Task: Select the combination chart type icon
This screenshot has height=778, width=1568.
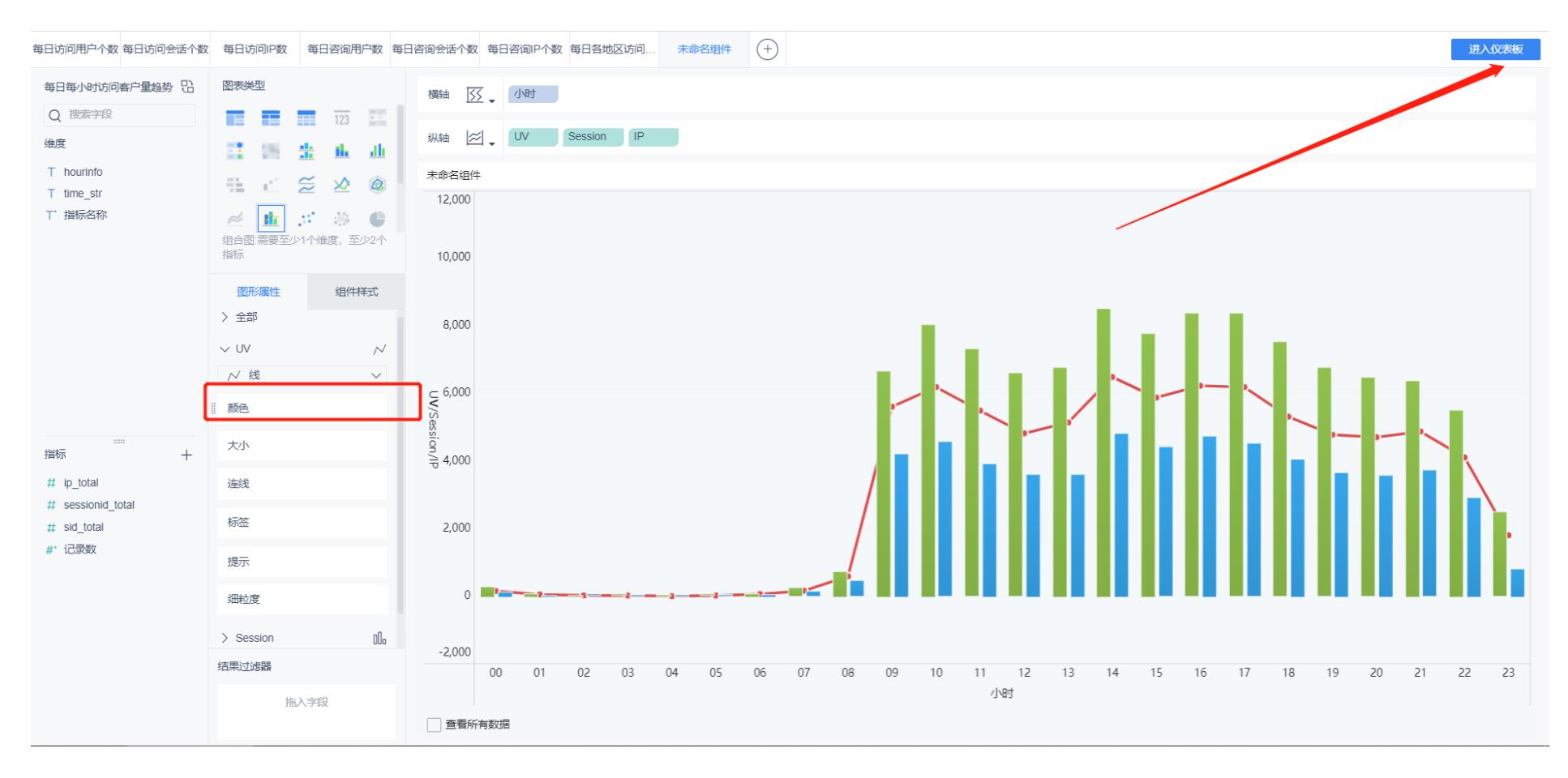Action: [x=271, y=219]
